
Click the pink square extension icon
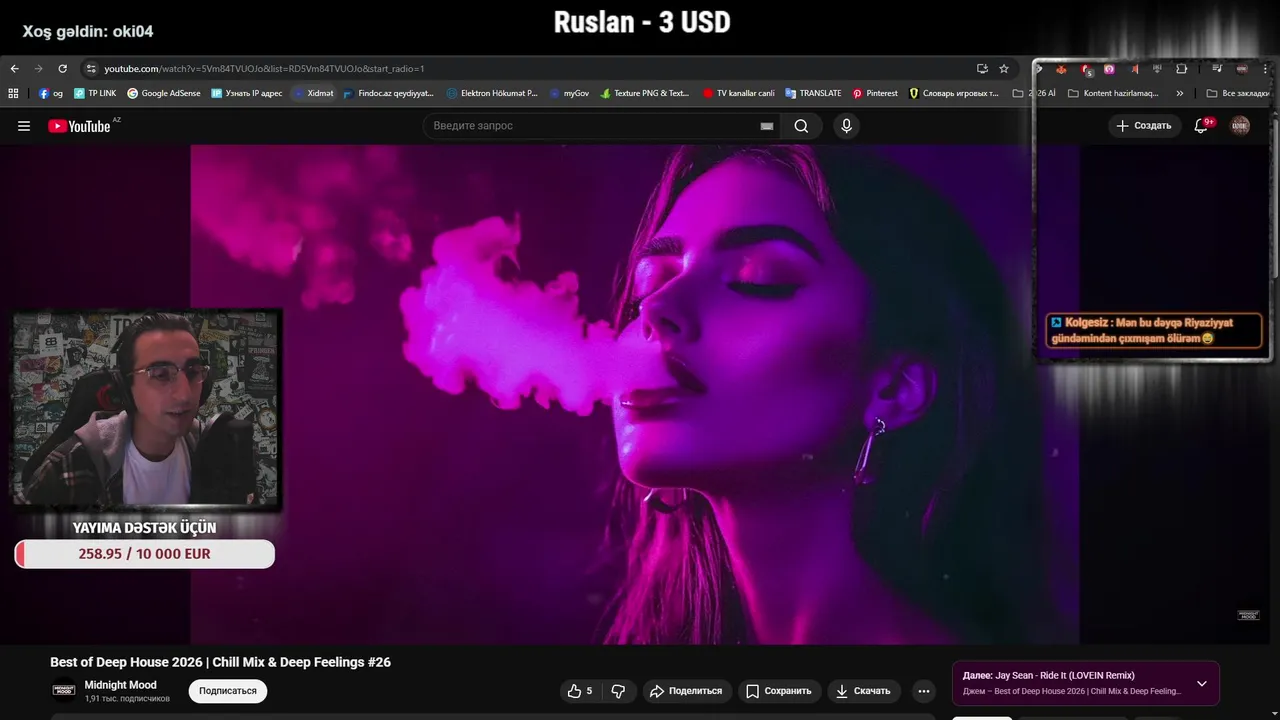(1109, 69)
